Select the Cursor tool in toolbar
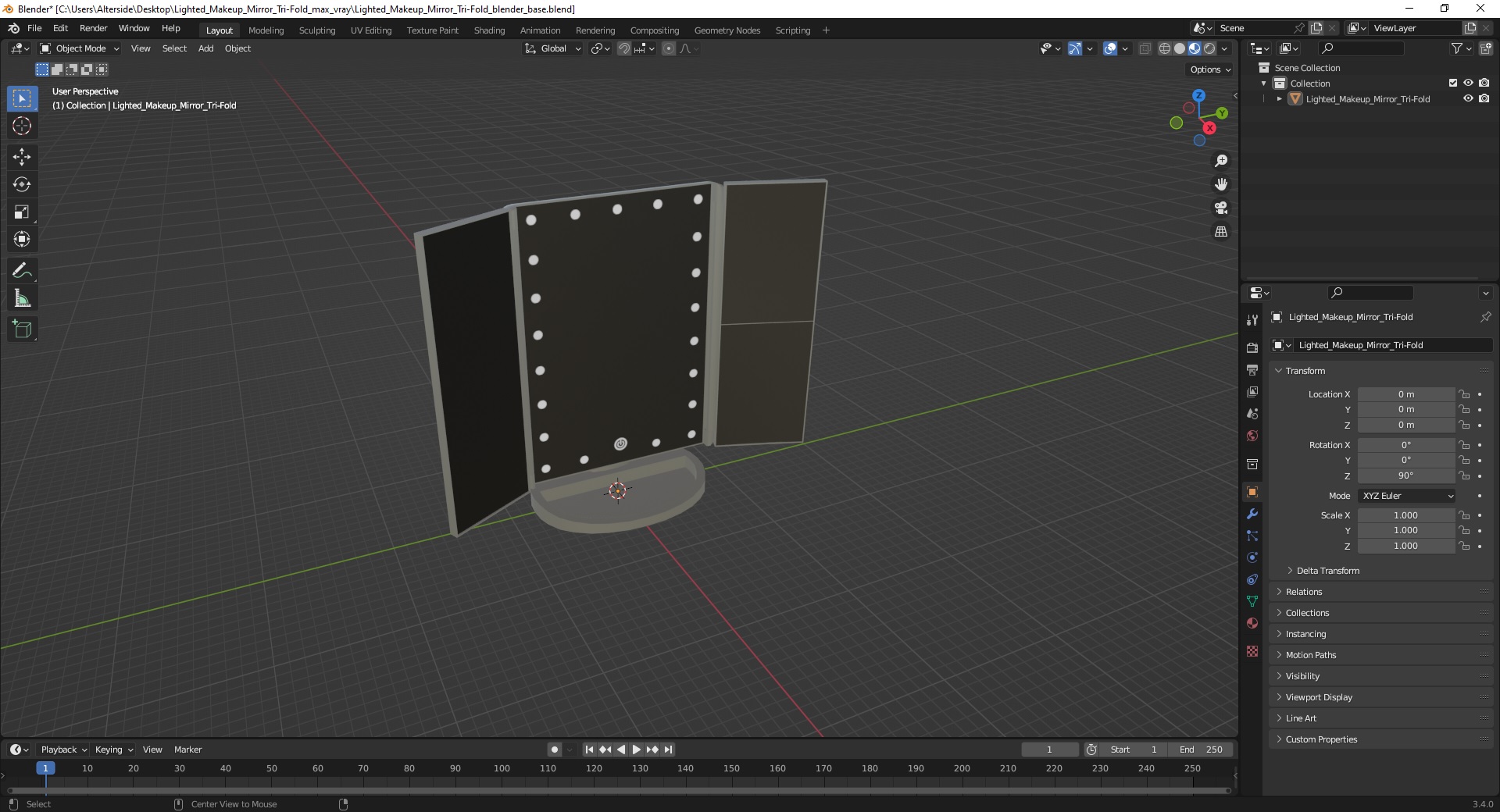Image resolution: width=1500 pixels, height=812 pixels. tap(22, 126)
